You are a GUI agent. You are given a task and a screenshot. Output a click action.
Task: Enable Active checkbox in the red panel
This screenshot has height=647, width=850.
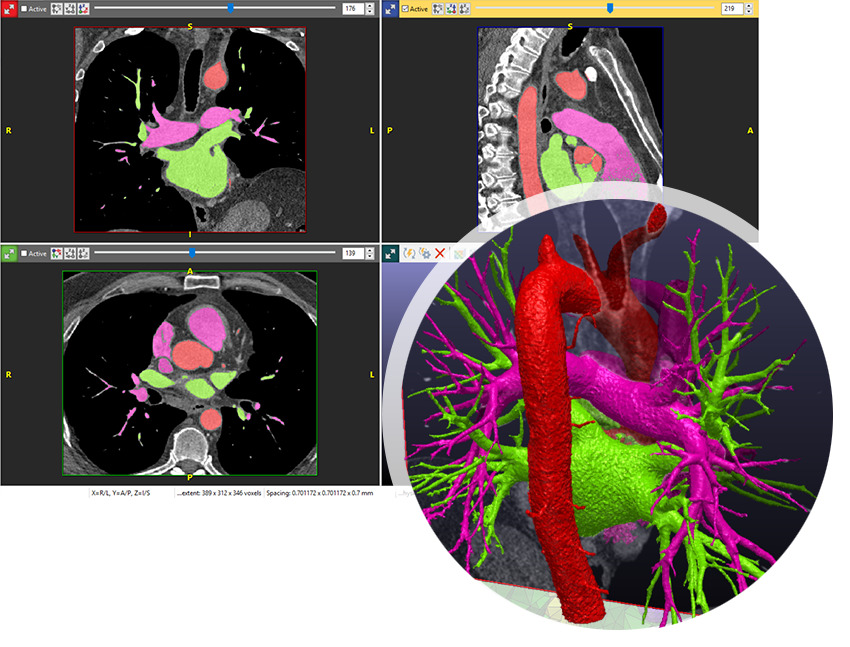25,8
